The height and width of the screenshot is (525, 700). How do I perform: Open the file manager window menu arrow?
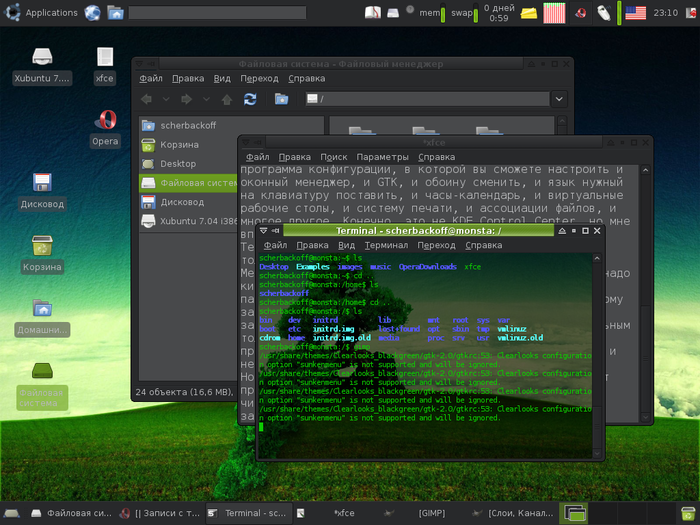139,64
